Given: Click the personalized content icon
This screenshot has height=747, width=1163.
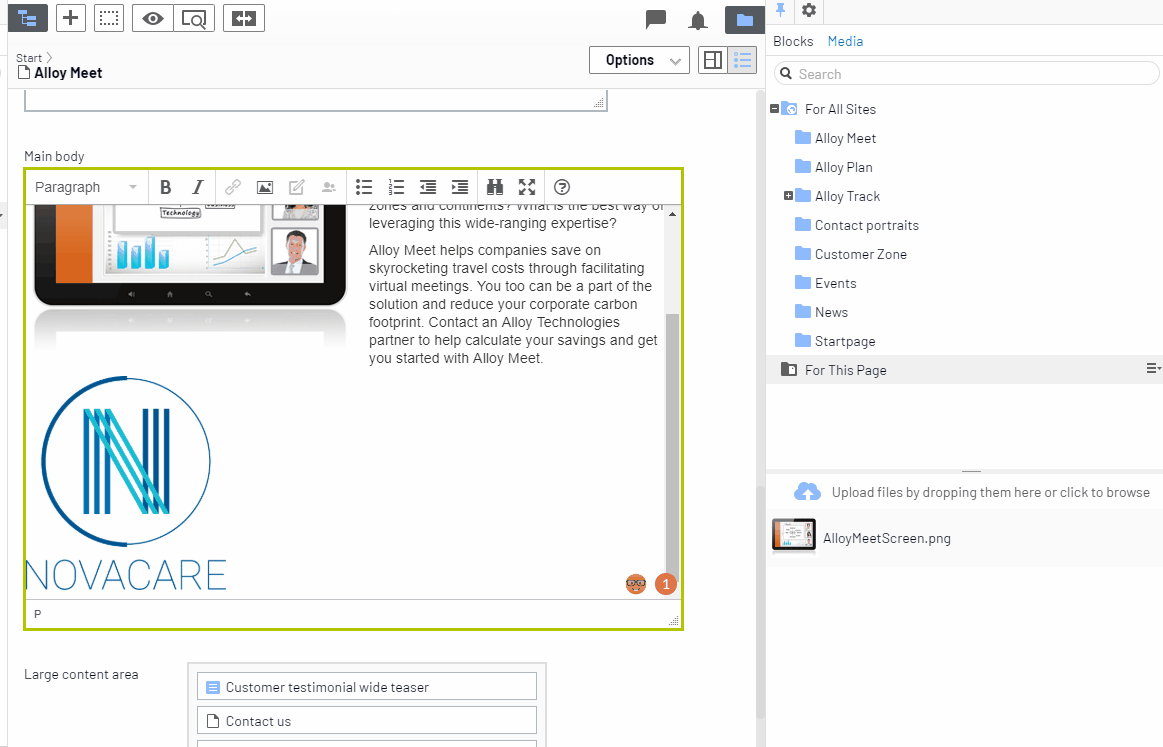Looking at the screenshot, I should coord(329,187).
